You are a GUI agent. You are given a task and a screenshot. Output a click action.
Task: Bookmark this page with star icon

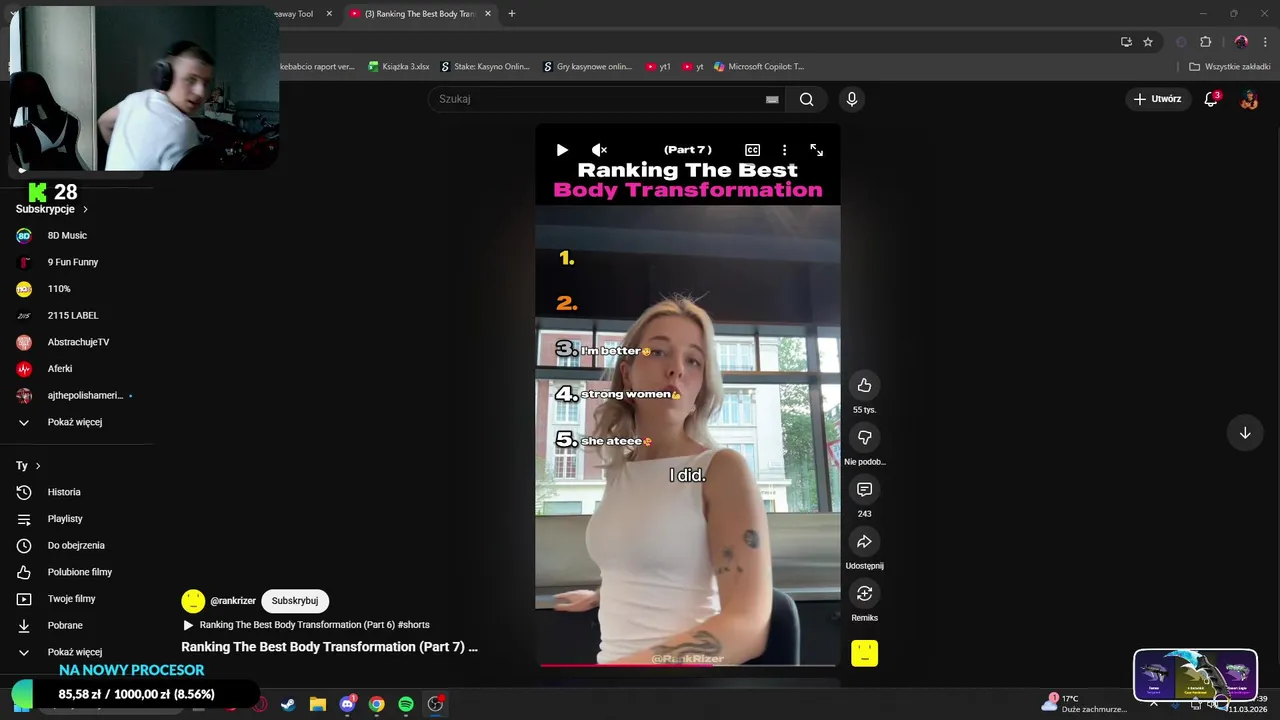(x=1148, y=42)
